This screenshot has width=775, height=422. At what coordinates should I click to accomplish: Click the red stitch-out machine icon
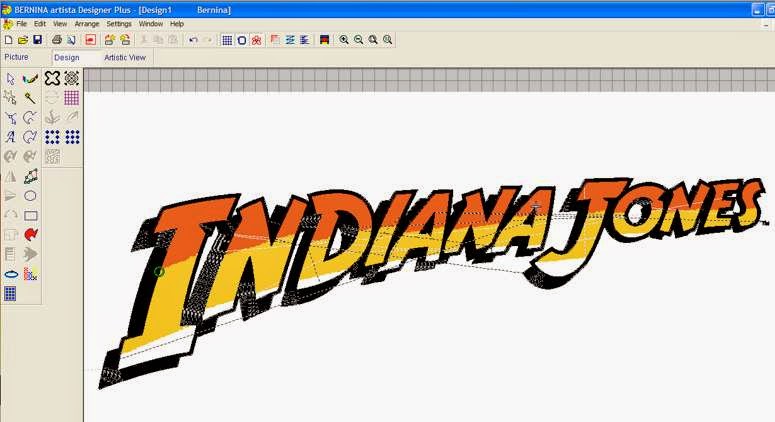tap(90, 40)
